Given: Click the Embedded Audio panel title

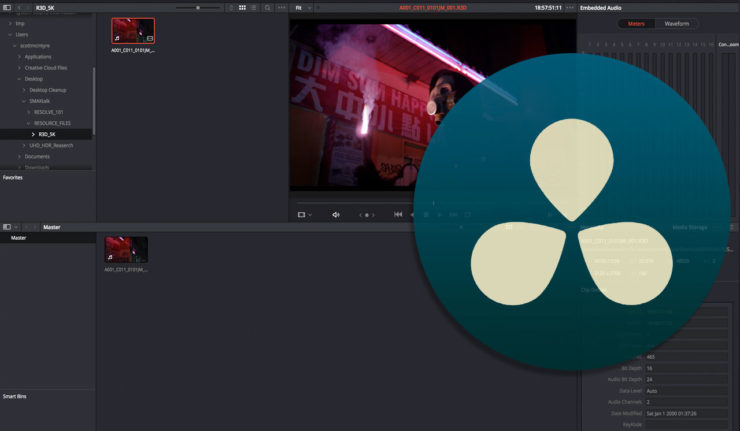Looking at the screenshot, I should [600, 8].
